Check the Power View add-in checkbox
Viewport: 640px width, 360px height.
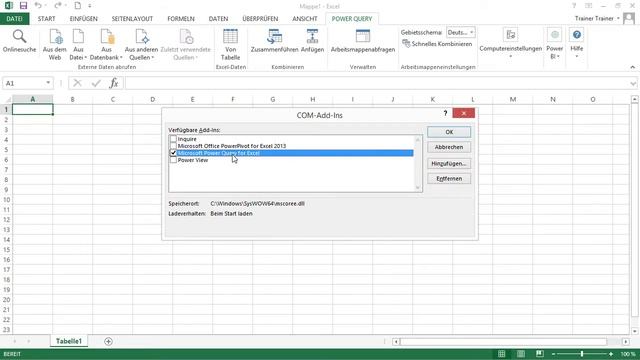tap(173, 160)
